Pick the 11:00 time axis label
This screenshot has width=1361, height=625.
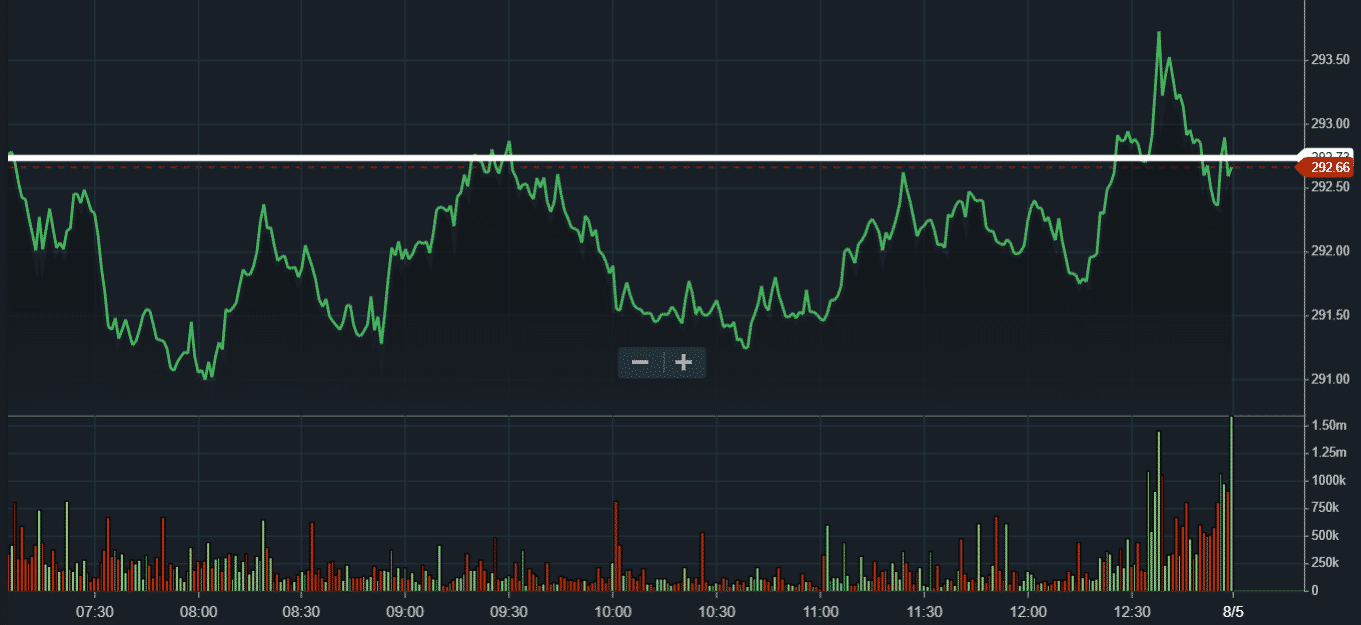coord(820,611)
